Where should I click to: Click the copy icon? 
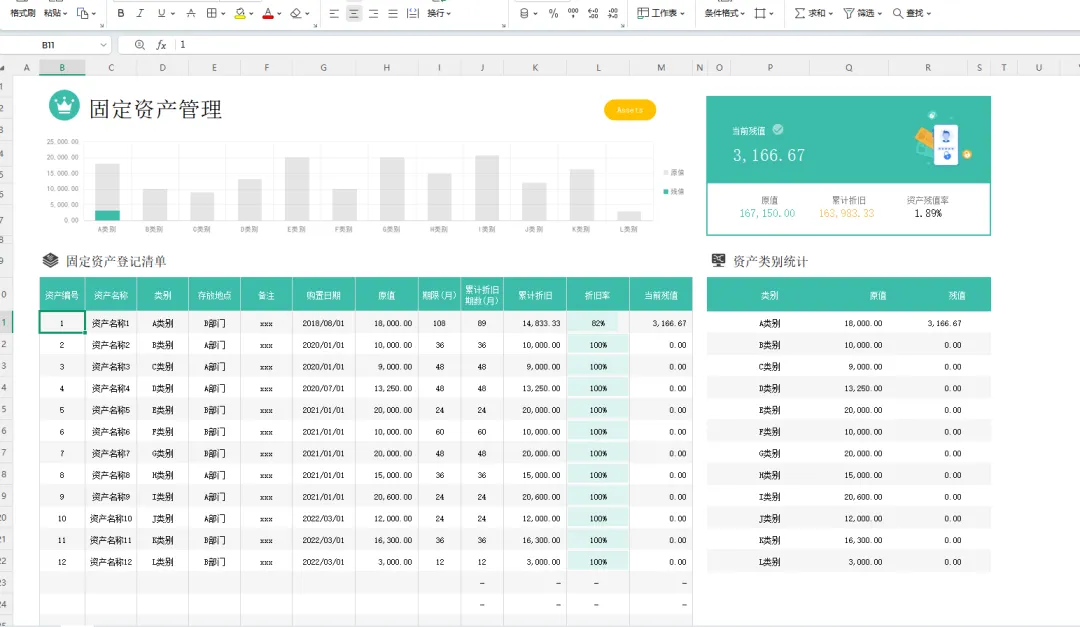[x=83, y=13]
